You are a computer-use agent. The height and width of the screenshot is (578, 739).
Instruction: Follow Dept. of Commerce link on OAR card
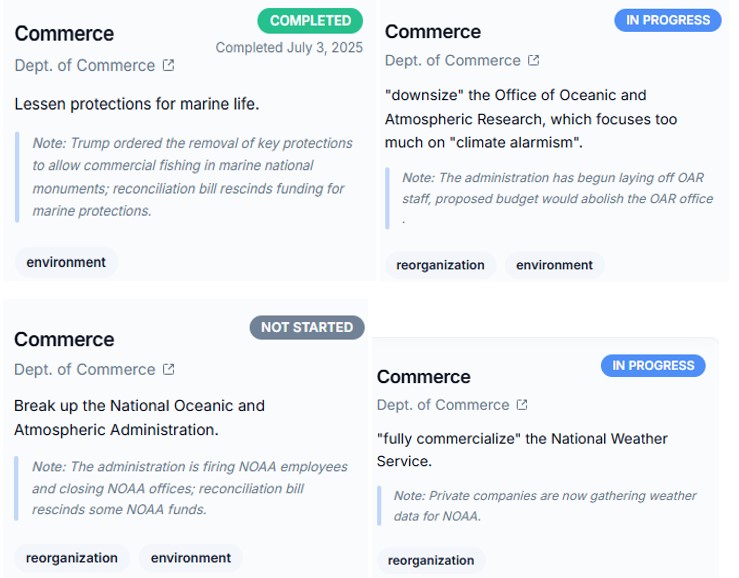[453, 60]
